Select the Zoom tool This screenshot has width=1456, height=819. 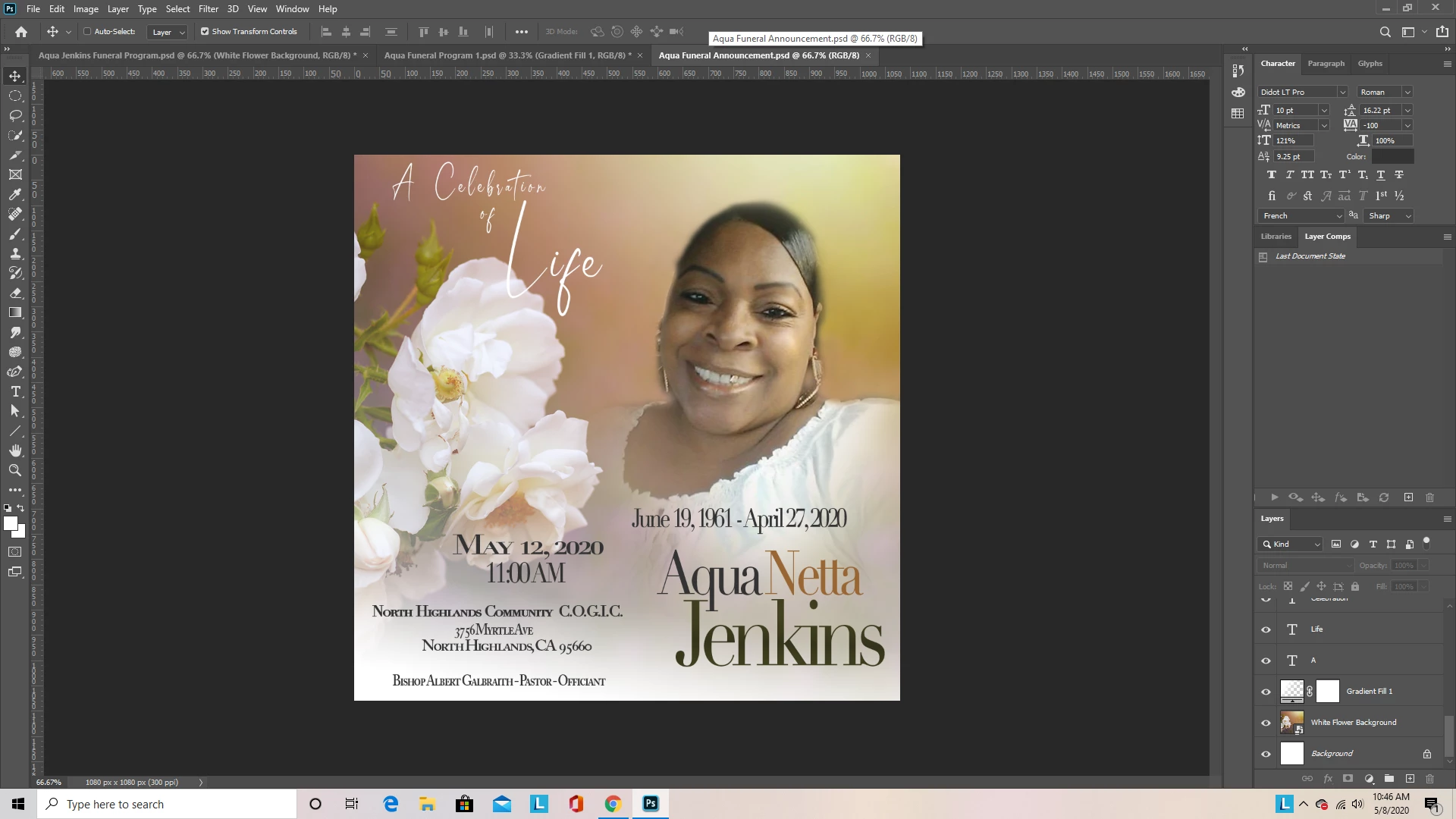point(15,471)
